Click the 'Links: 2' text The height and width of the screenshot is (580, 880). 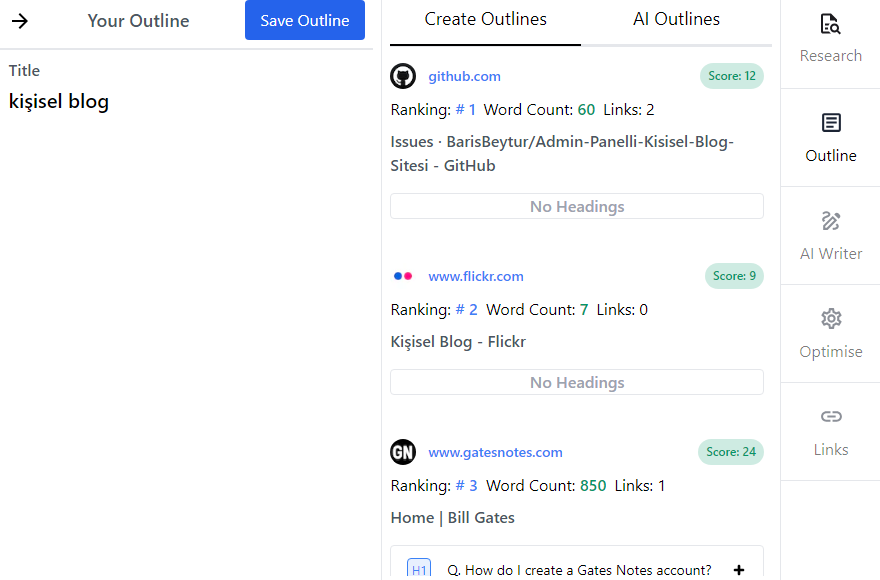pos(629,109)
